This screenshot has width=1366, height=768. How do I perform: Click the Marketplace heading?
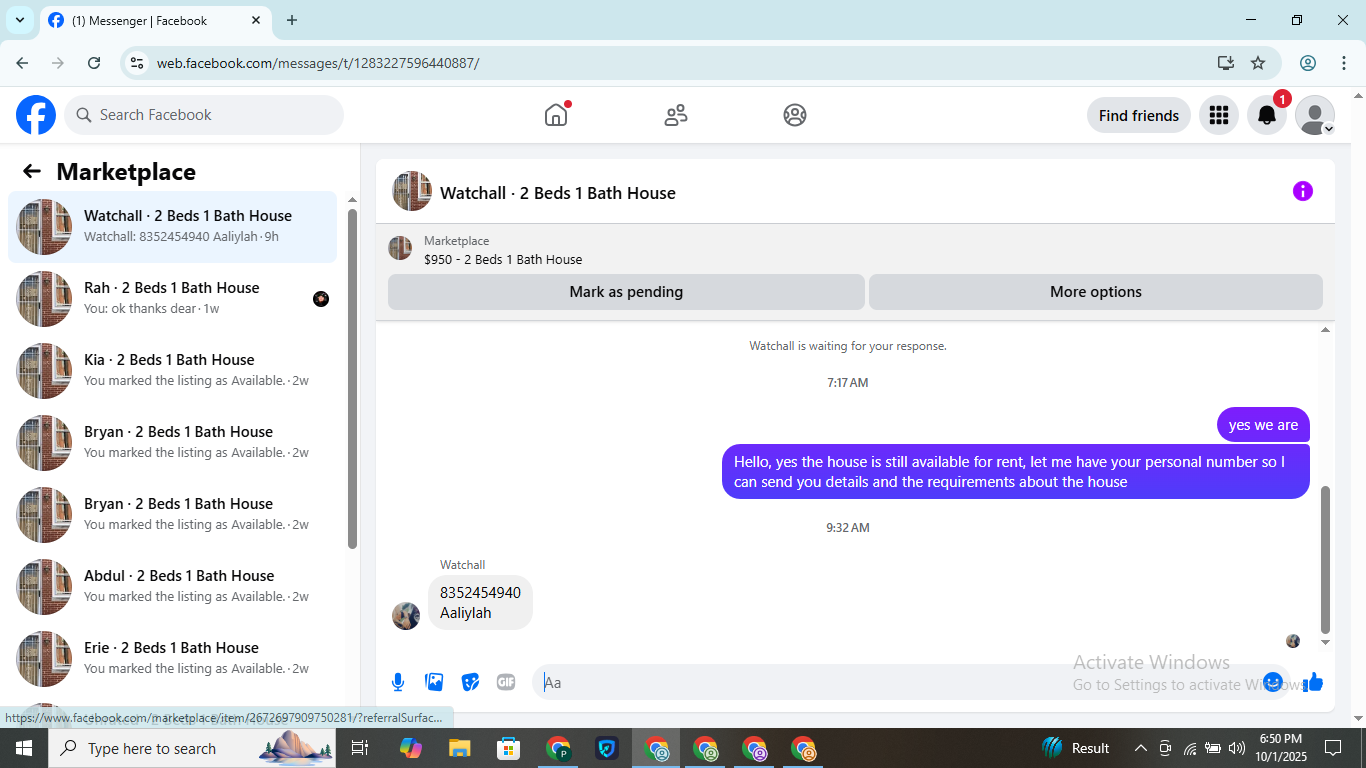[126, 172]
